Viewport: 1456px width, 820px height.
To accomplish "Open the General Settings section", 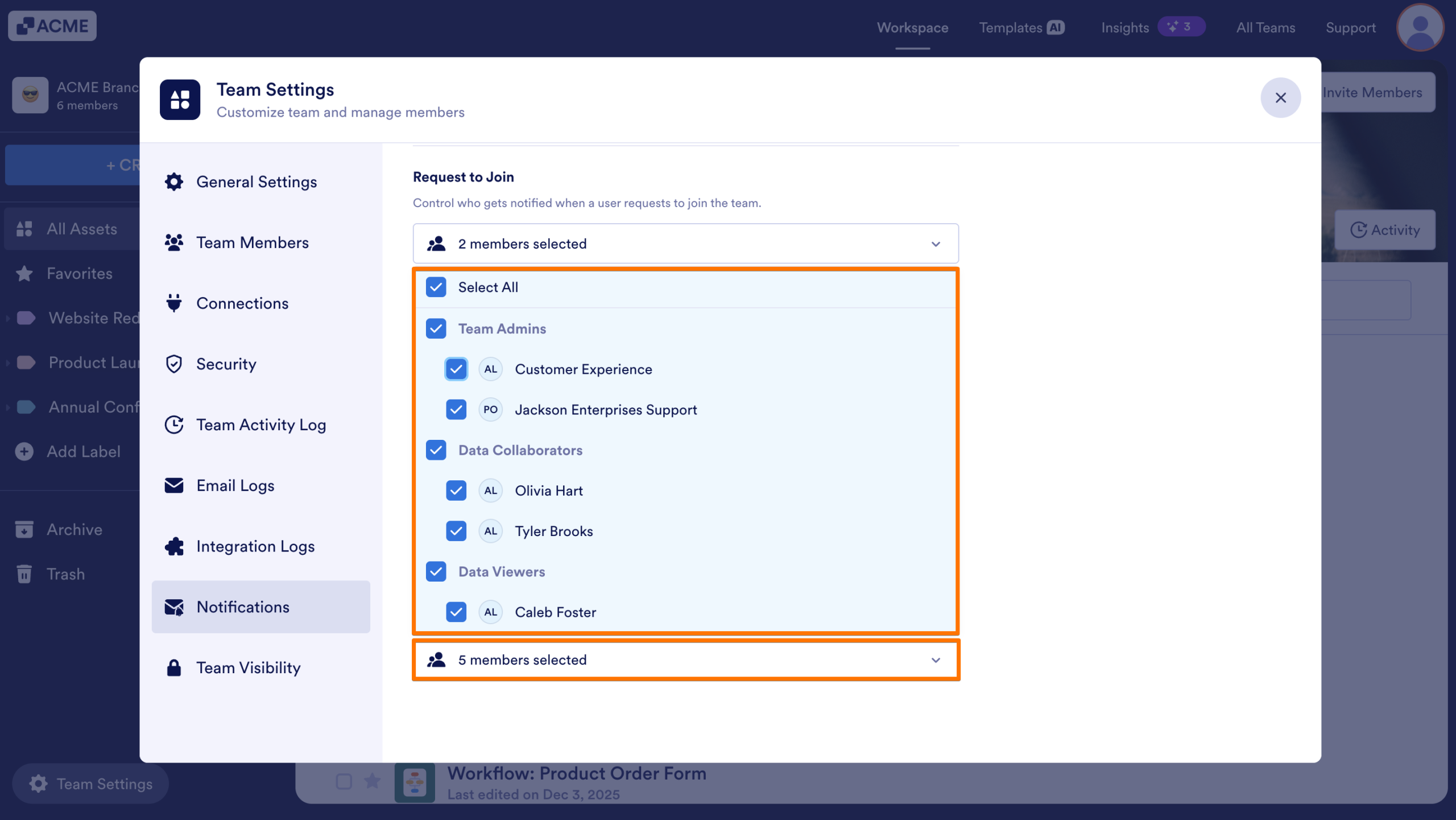I will tap(261, 182).
